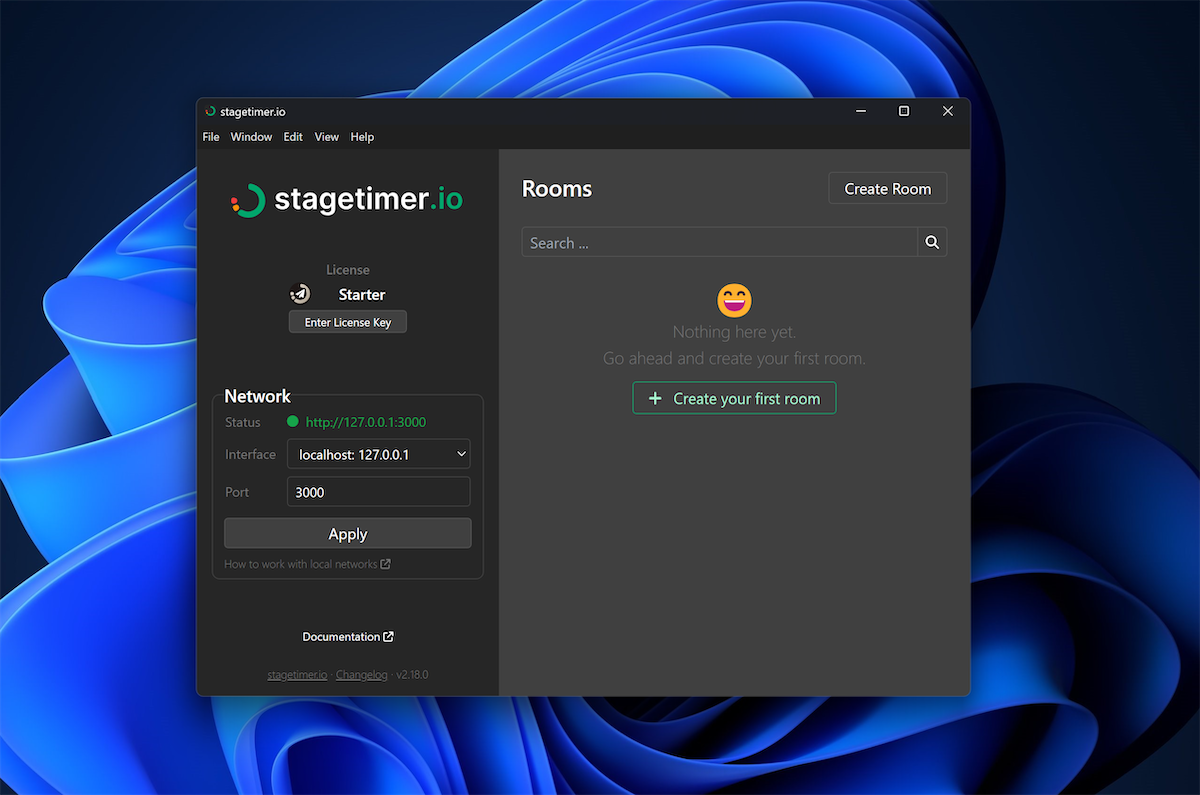
Task: Click the green status dot beside the server URL
Action: tap(291, 421)
